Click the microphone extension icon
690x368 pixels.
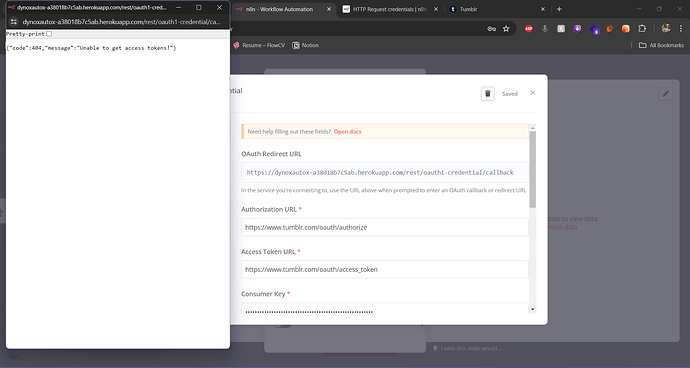pos(545,29)
